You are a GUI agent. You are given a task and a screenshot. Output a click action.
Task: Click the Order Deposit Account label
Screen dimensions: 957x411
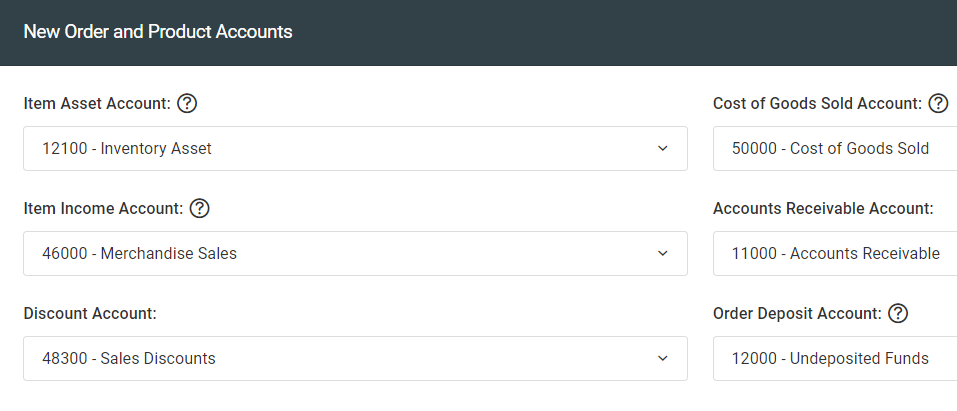tap(797, 314)
